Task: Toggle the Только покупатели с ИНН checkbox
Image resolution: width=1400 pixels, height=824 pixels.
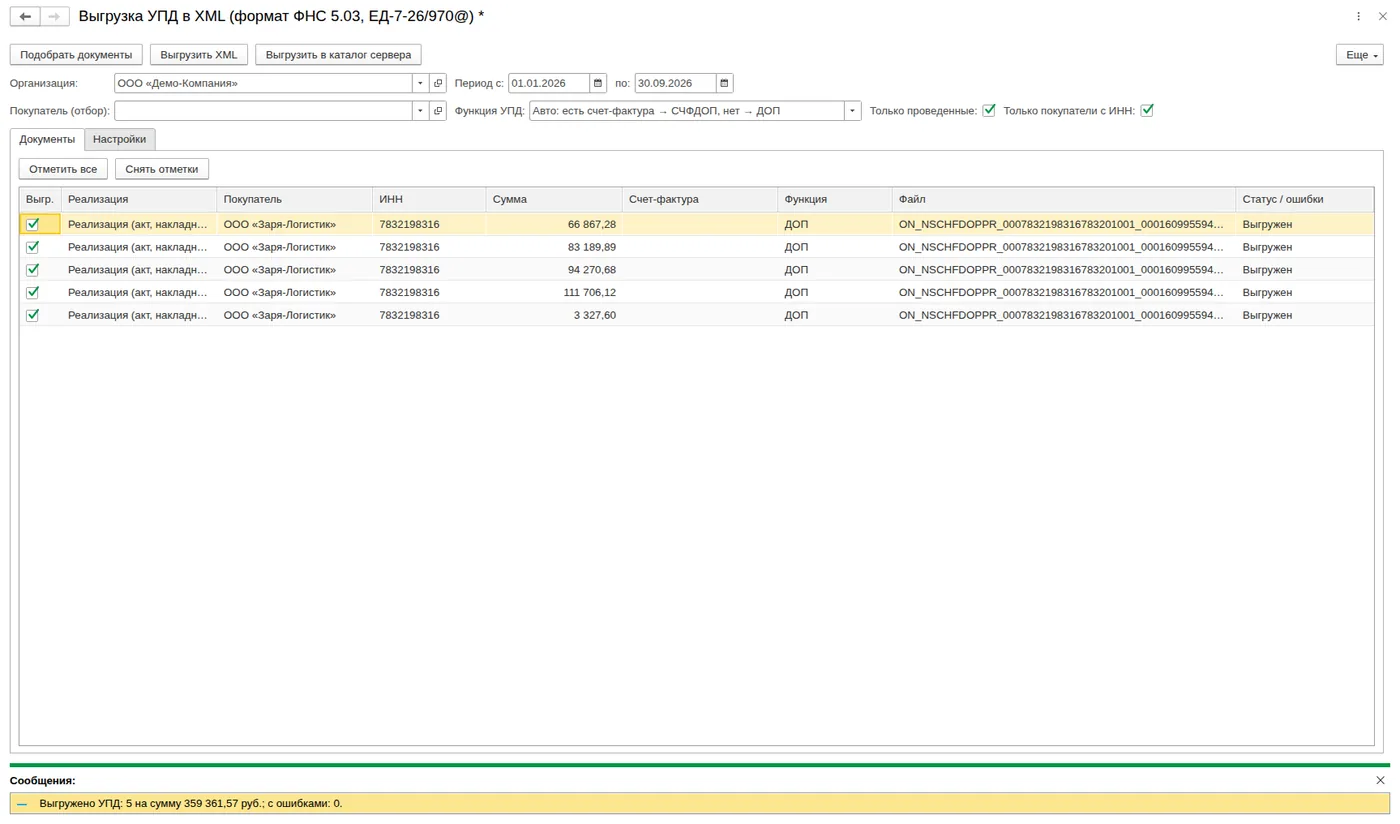Action: coord(1147,110)
